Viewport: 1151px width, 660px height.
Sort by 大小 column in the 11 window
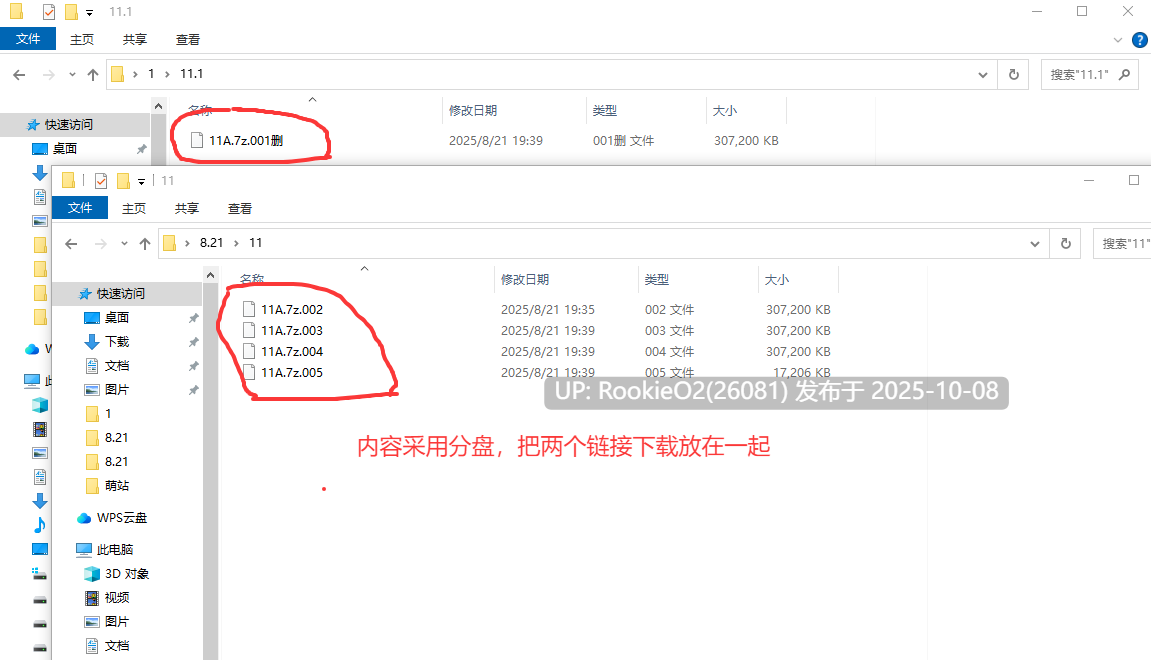[777, 280]
